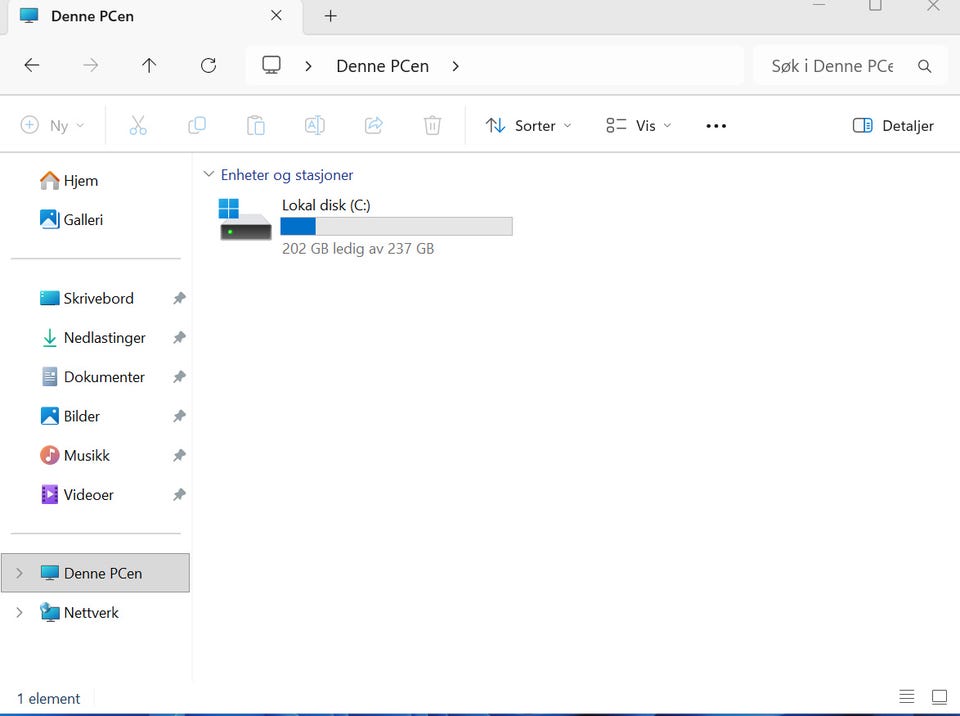
Task: Click the Cut scissors icon
Action: point(138,125)
